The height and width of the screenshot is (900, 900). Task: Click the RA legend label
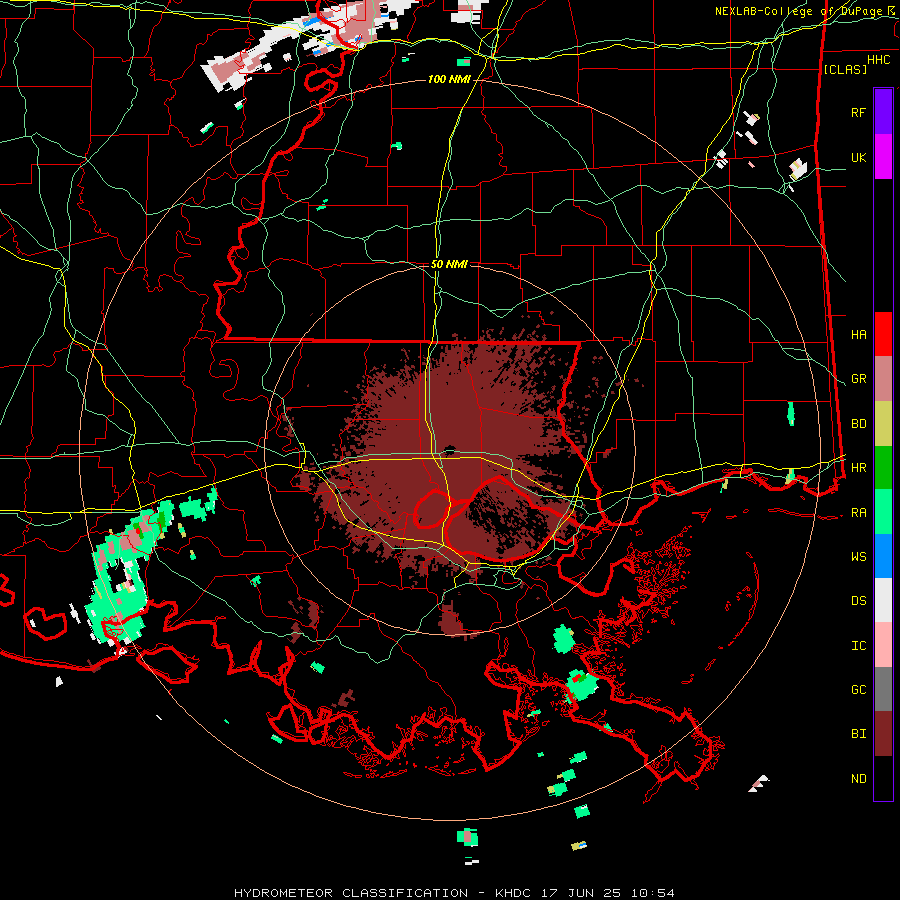click(859, 513)
